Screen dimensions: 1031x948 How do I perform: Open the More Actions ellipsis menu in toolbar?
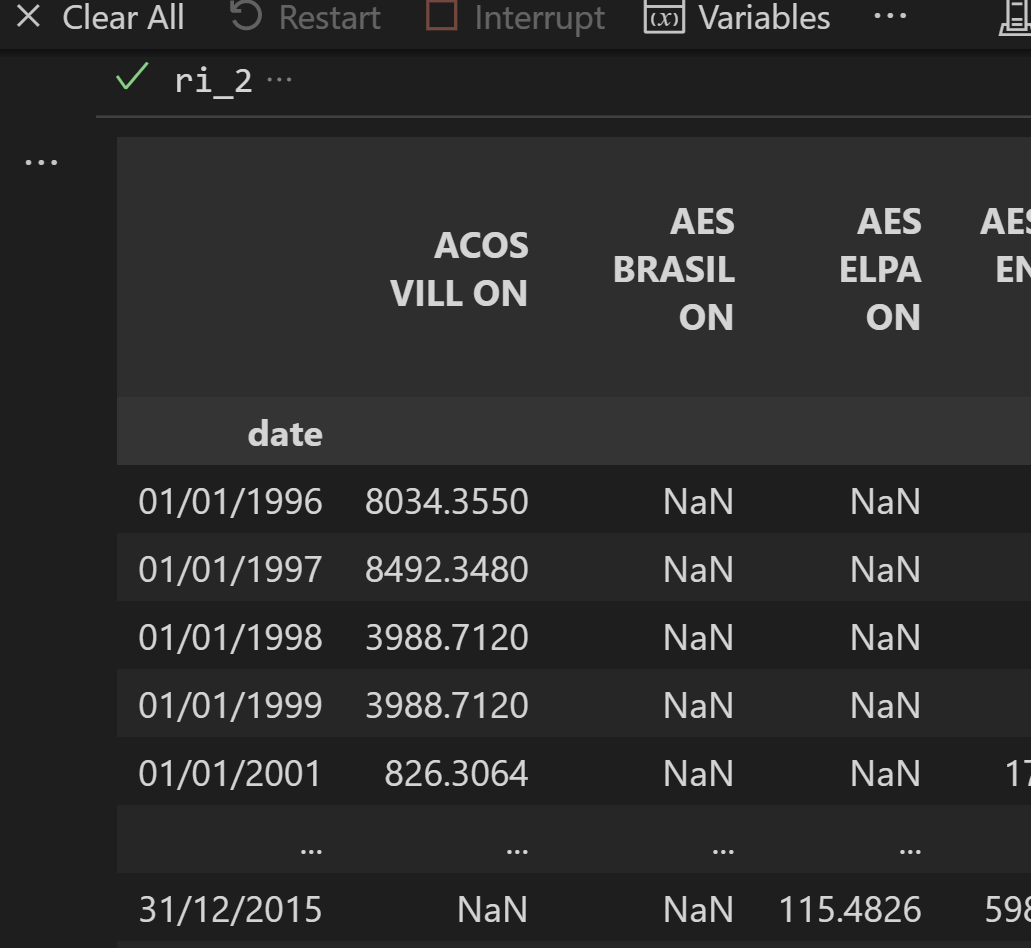click(x=889, y=17)
